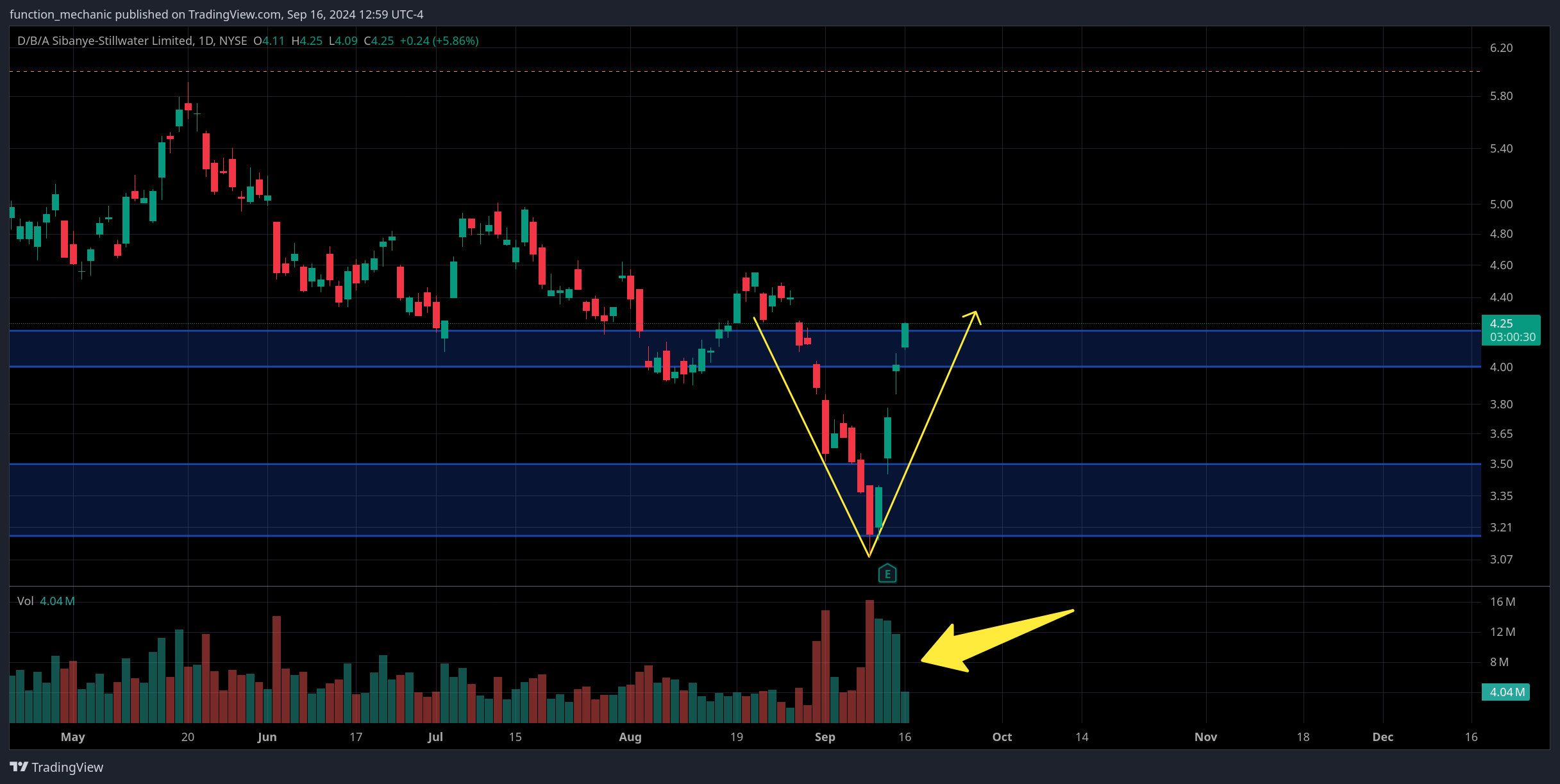Click the price axis value 3.80

pyautogui.click(x=1501, y=405)
